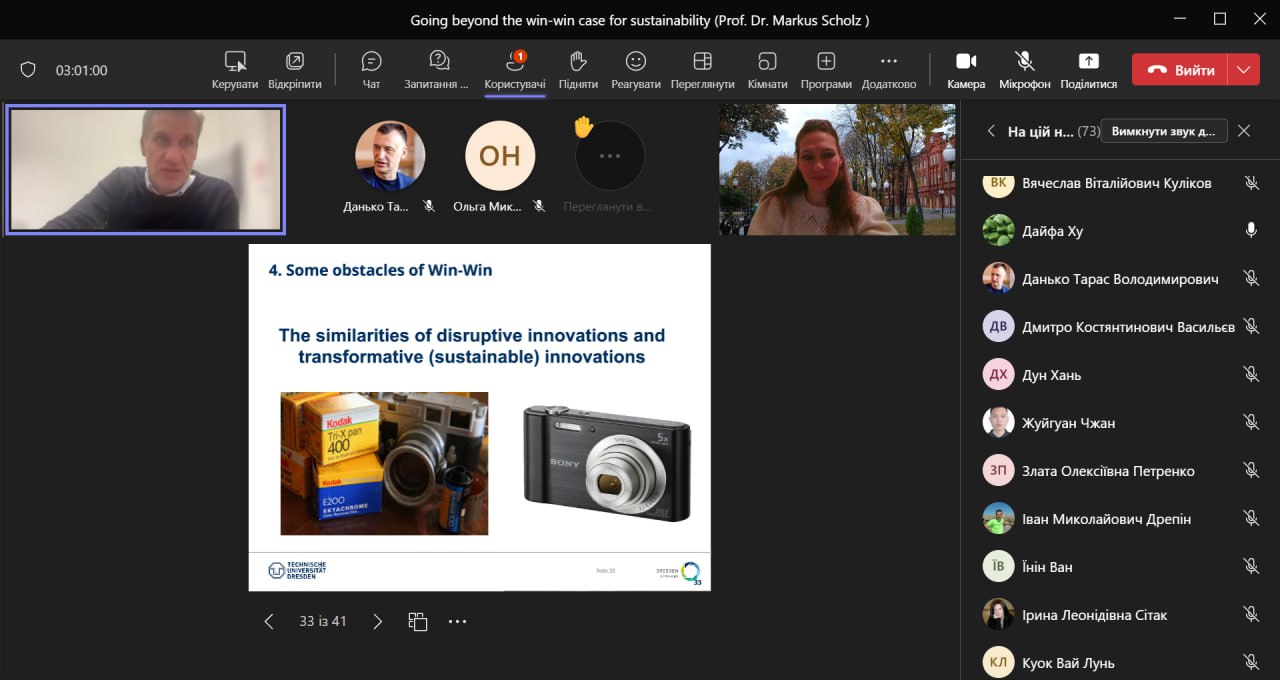Viewport: 1280px width, 680px height.
Task: Expand dropdown arrow next to Вийти
Action: click(1243, 70)
